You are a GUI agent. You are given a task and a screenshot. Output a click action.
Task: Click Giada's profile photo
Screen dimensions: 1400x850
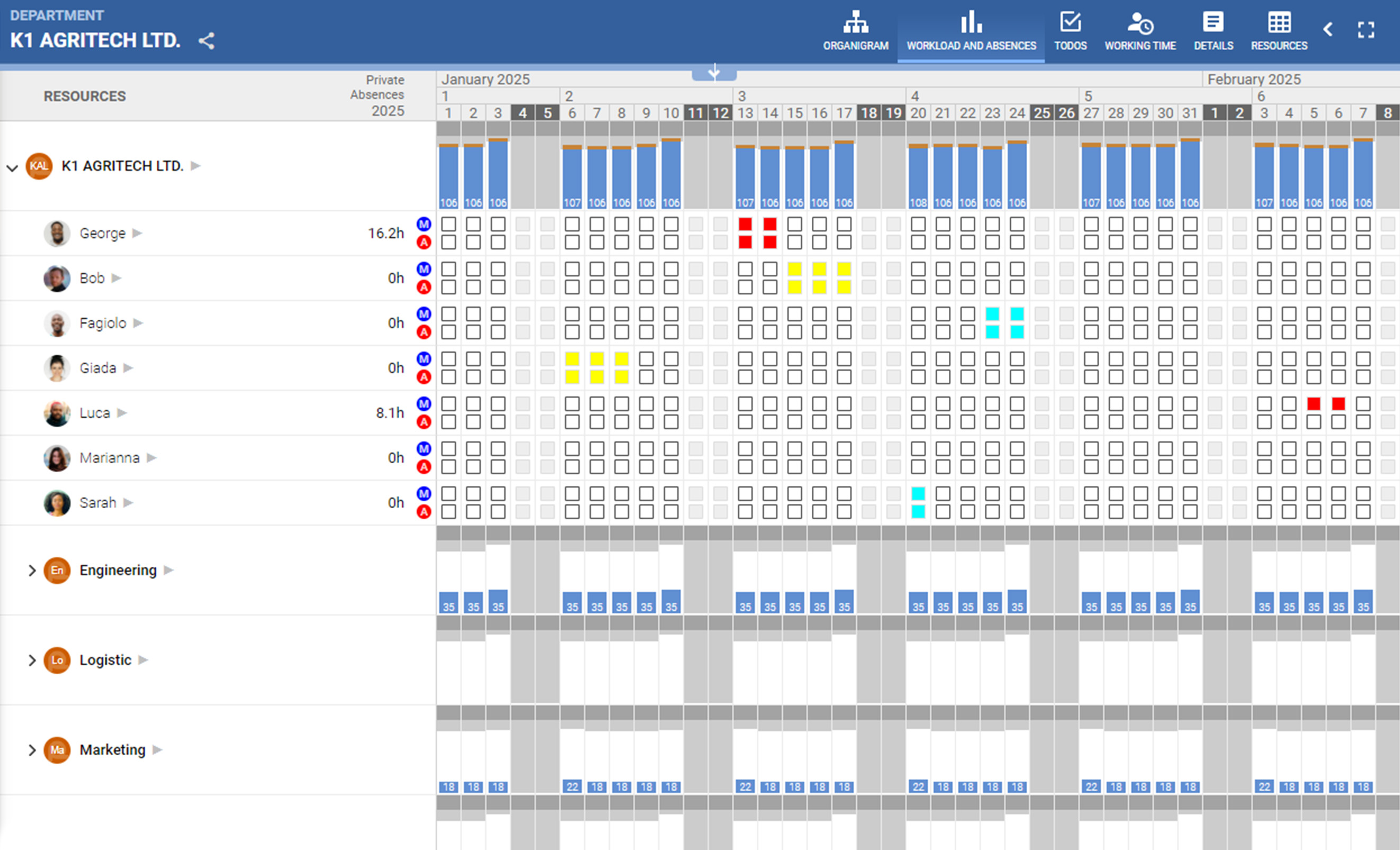(x=57, y=368)
